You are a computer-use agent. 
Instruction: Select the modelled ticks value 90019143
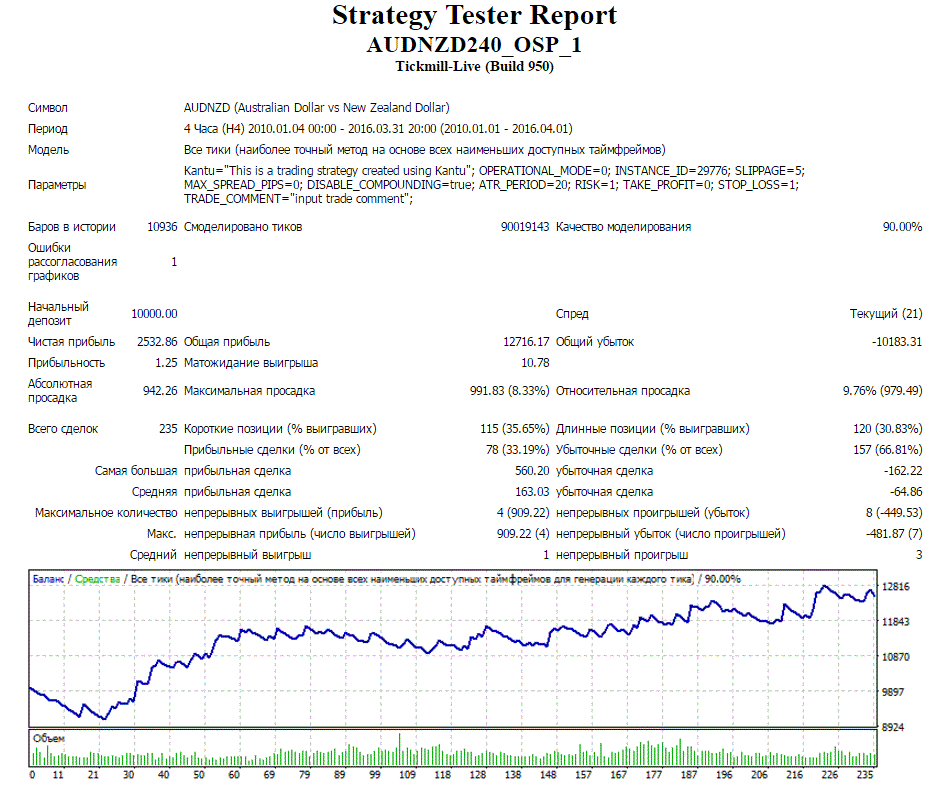[524, 226]
